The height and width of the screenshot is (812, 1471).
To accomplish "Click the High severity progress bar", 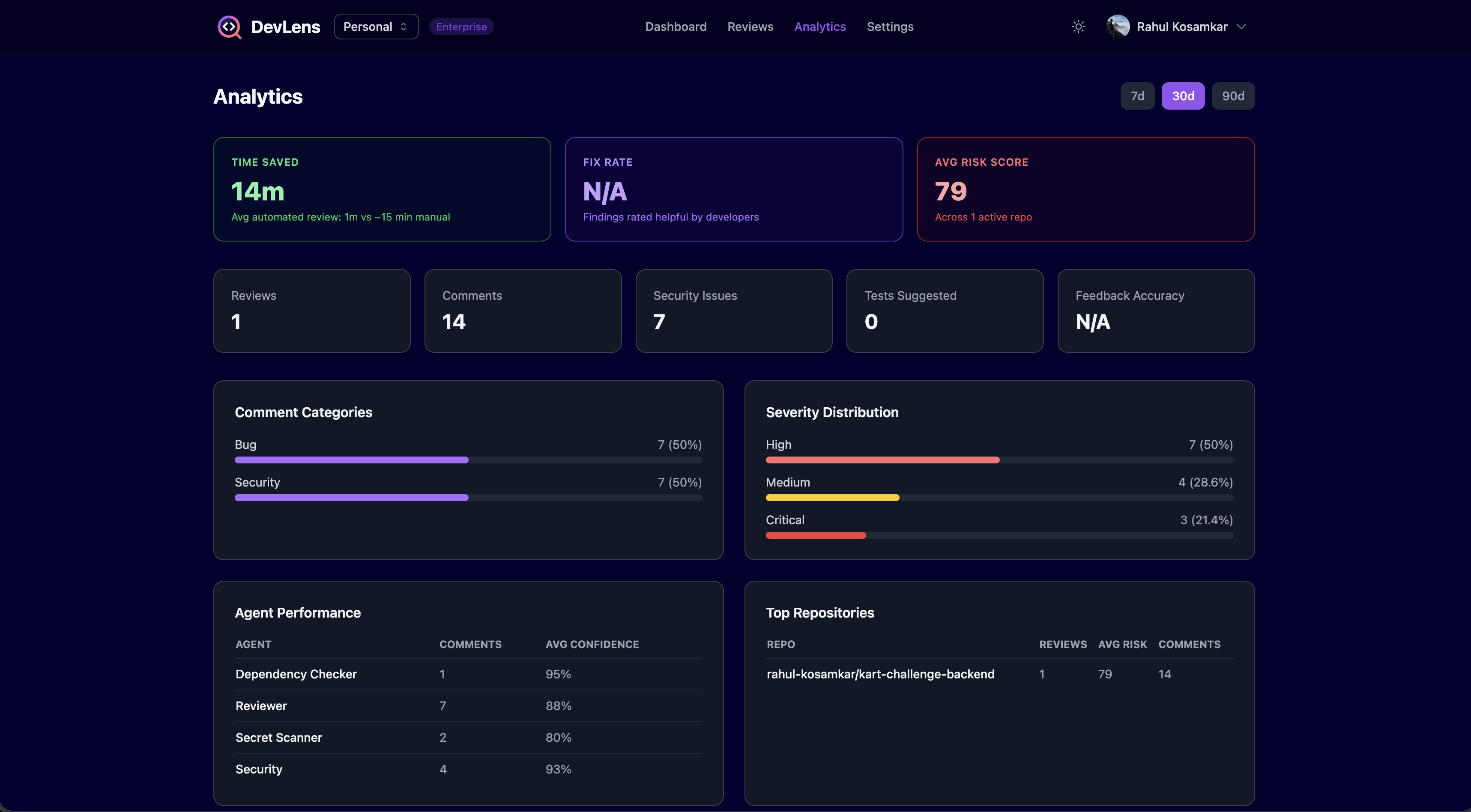I will coord(999,460).
